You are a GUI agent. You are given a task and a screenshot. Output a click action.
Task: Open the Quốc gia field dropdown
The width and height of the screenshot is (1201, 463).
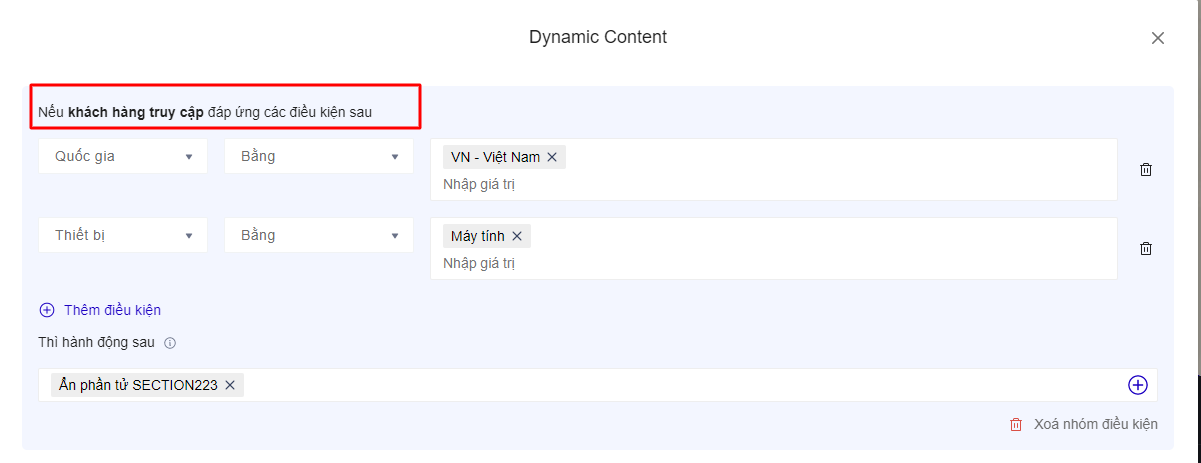[x=123, y=156]
